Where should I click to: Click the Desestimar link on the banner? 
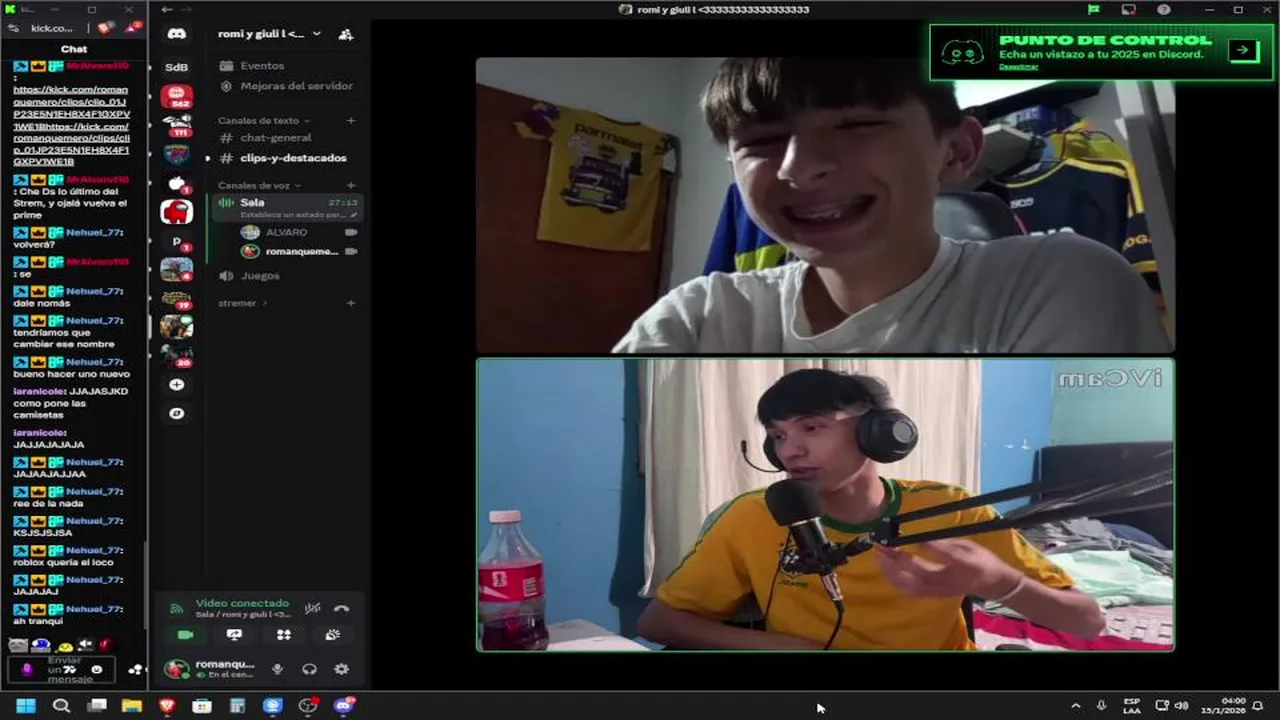tap(1018, 67)
